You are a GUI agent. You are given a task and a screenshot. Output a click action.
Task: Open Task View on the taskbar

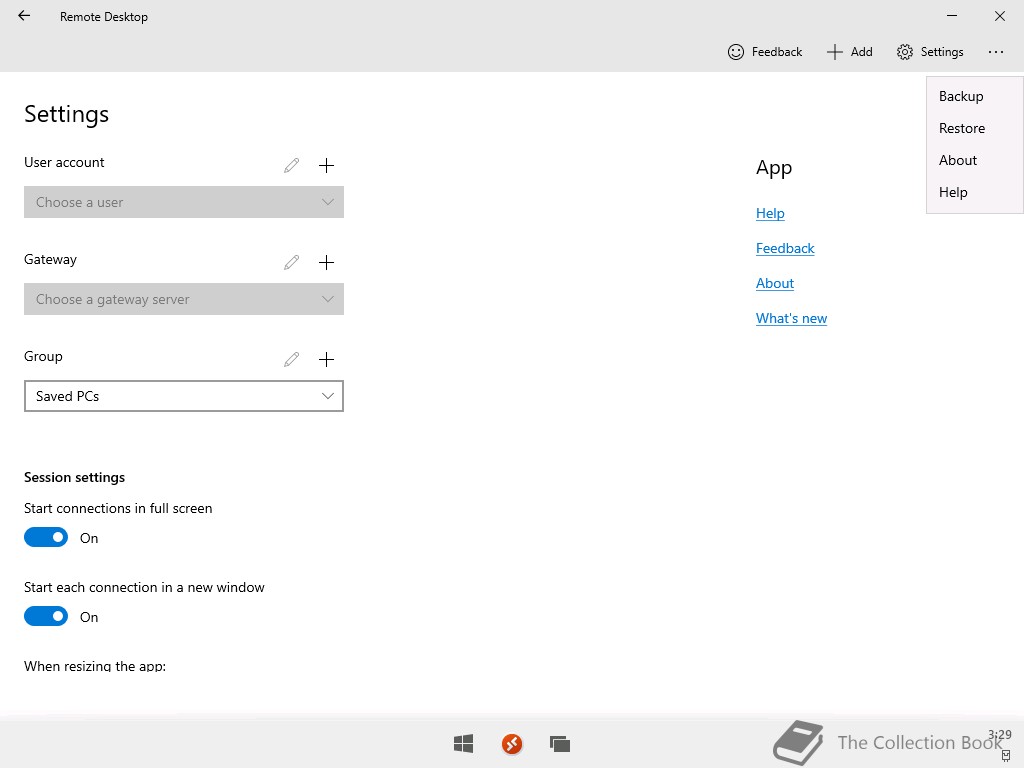(560, 743)
